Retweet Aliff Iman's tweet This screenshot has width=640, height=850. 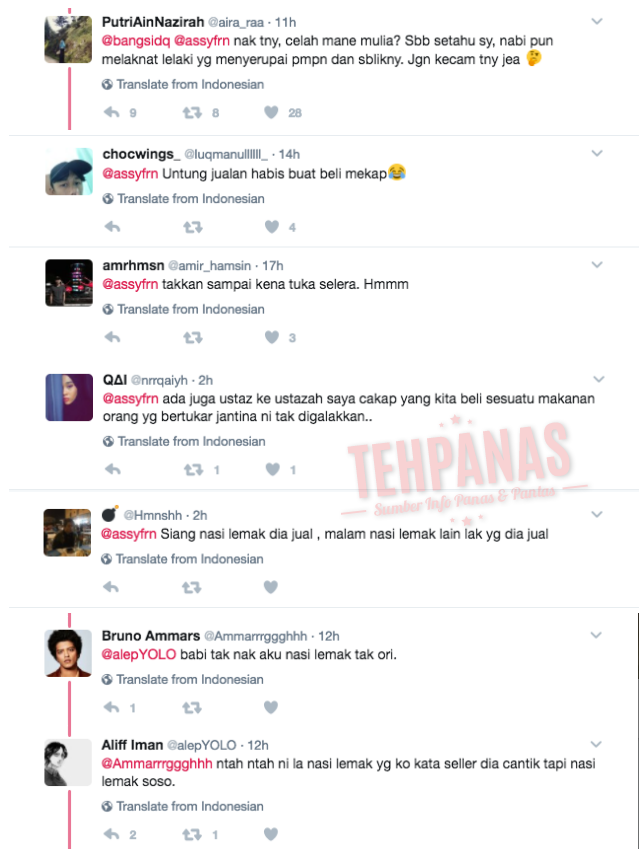(192, 834)
